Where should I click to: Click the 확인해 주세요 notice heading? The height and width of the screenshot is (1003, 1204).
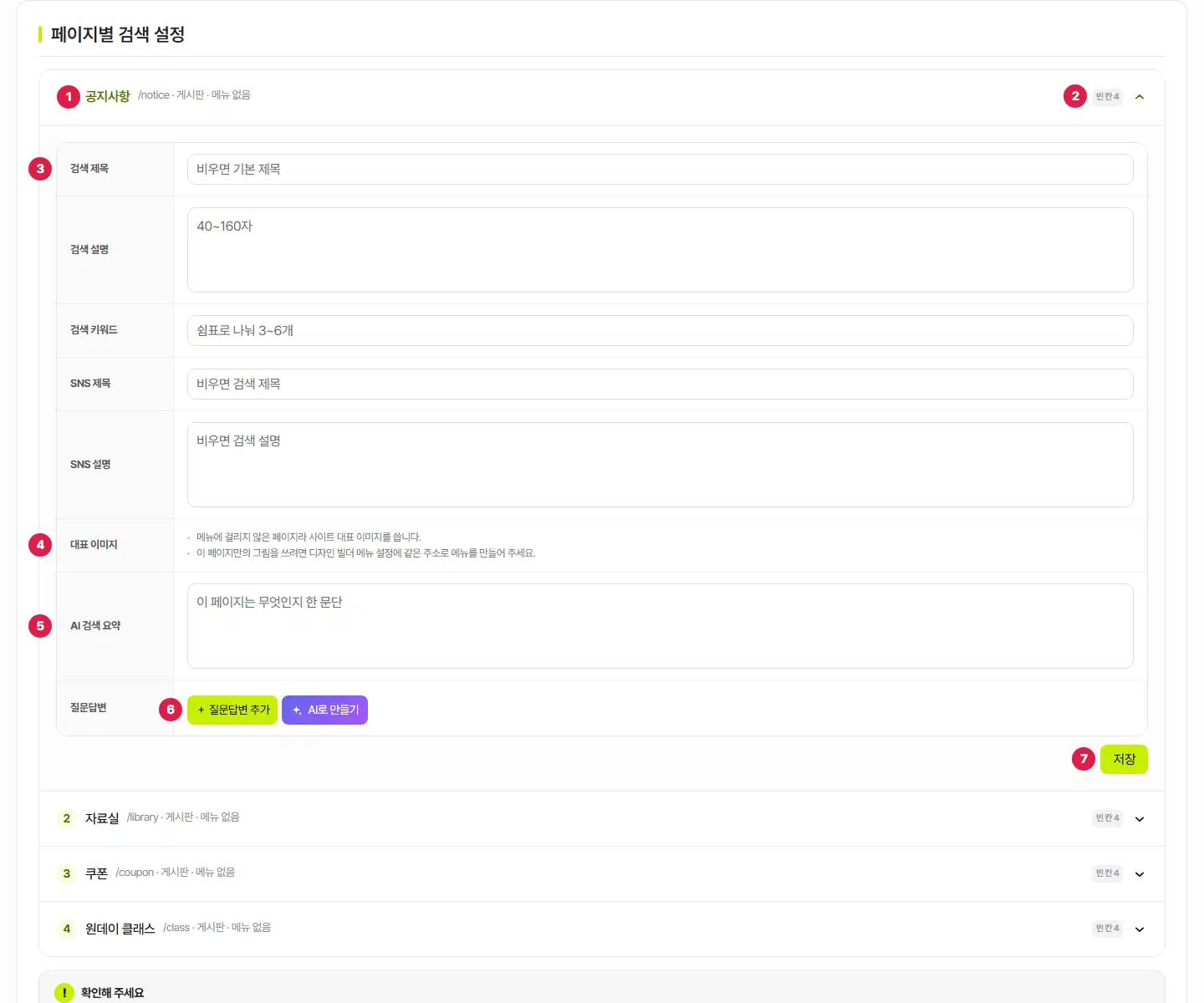point(113,993)
